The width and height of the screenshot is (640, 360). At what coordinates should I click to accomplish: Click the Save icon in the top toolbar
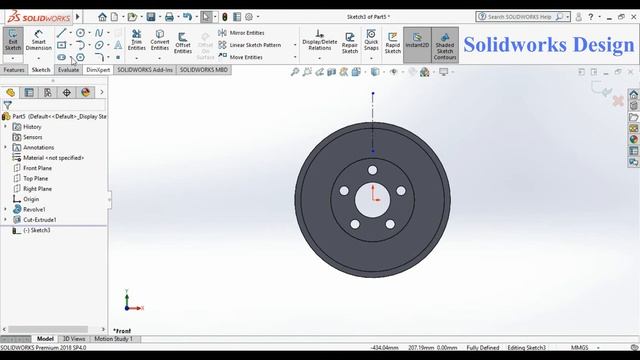(151, 17)
